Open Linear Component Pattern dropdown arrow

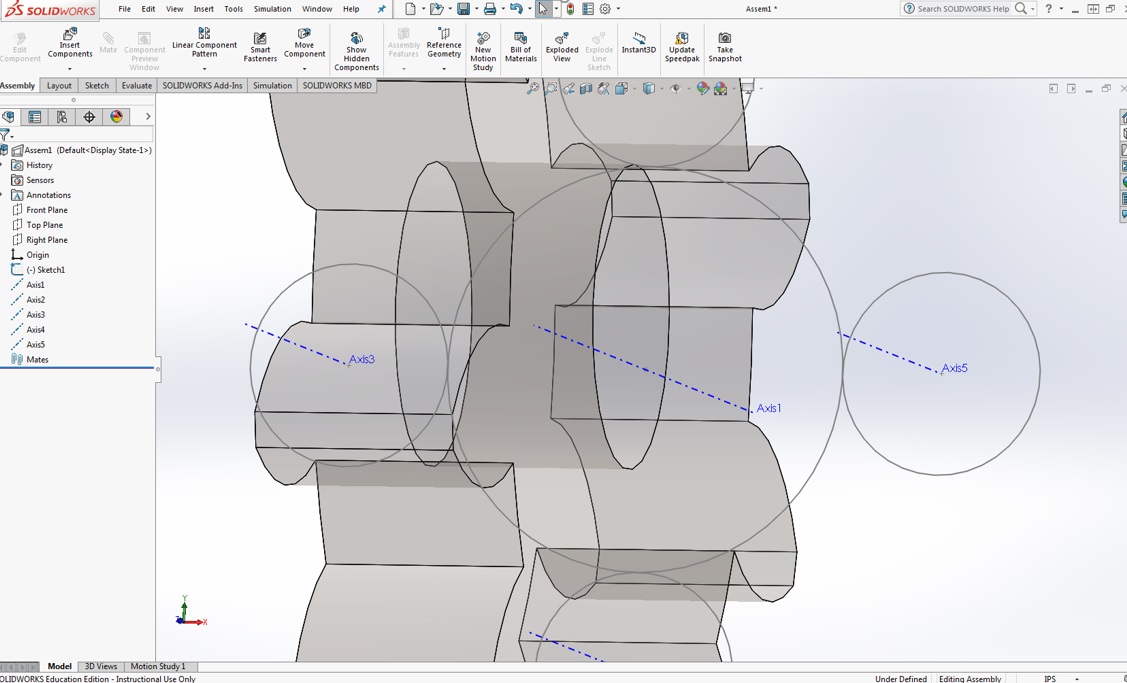tap(204, 69)
